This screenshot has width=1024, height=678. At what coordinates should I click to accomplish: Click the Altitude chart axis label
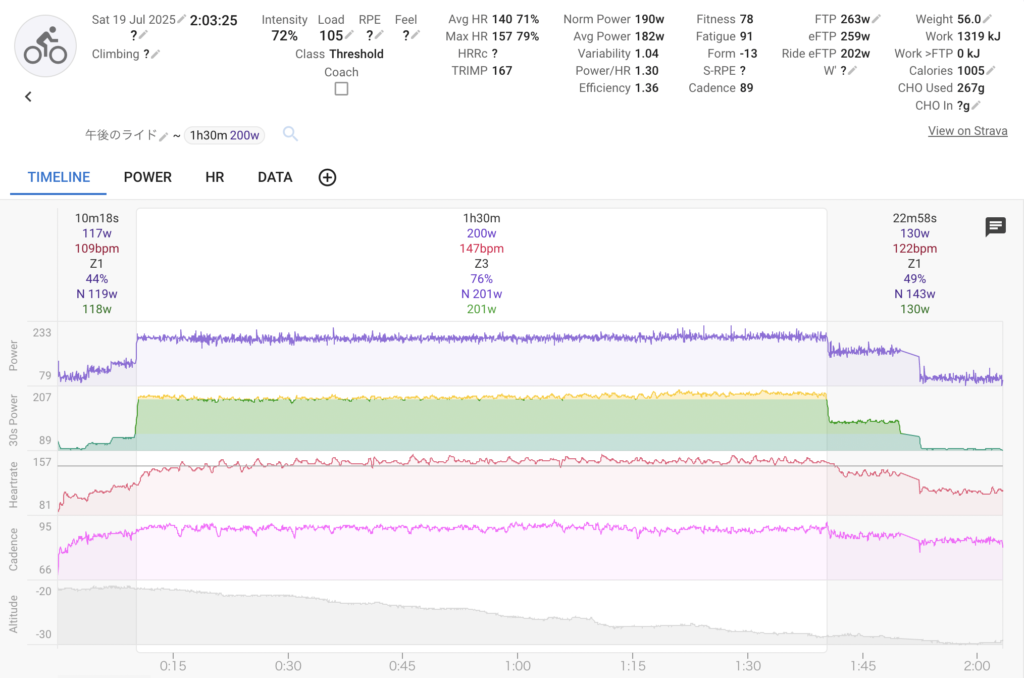coord(13,614)
